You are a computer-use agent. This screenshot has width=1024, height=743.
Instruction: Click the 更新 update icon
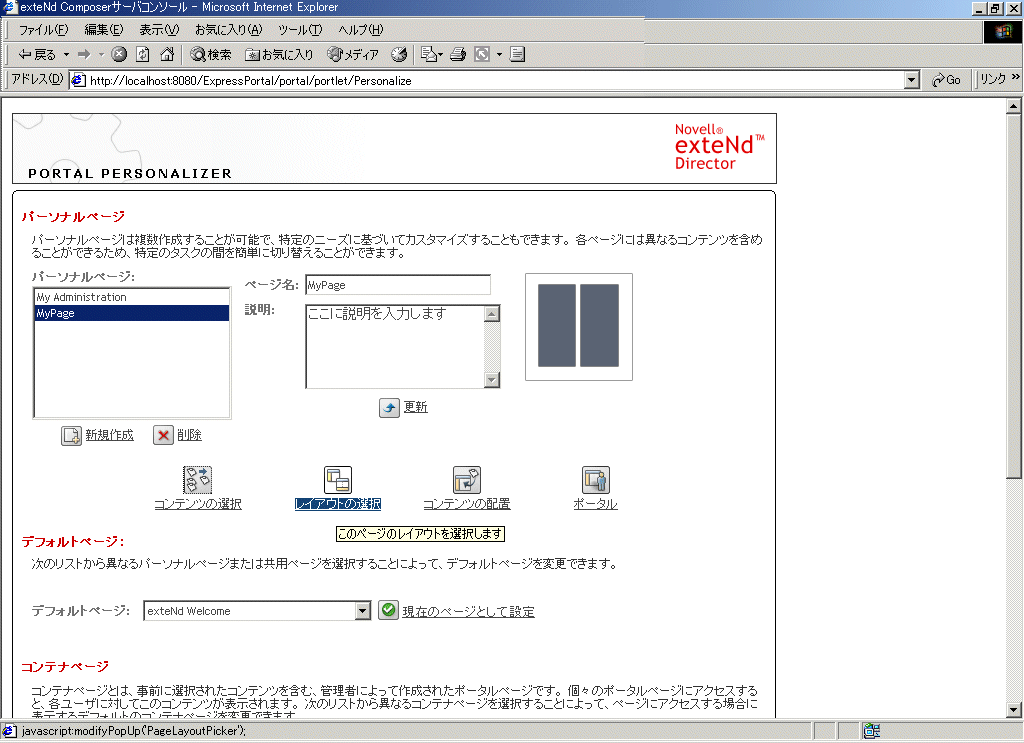(x=389, y=407)
